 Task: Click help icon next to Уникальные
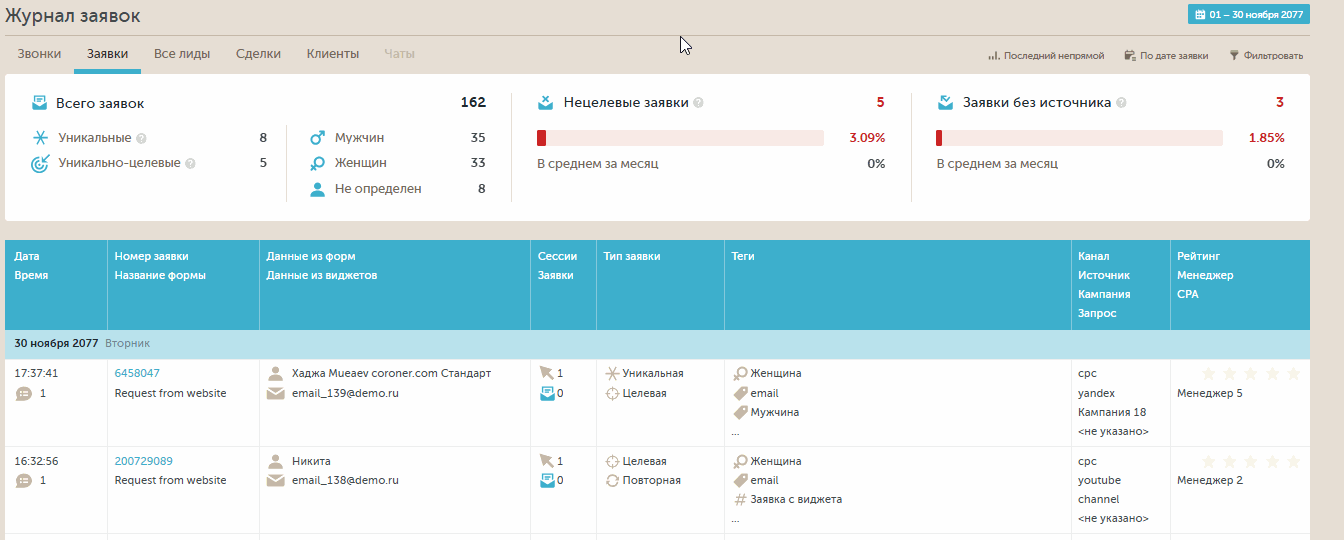(x=141, y=139)
